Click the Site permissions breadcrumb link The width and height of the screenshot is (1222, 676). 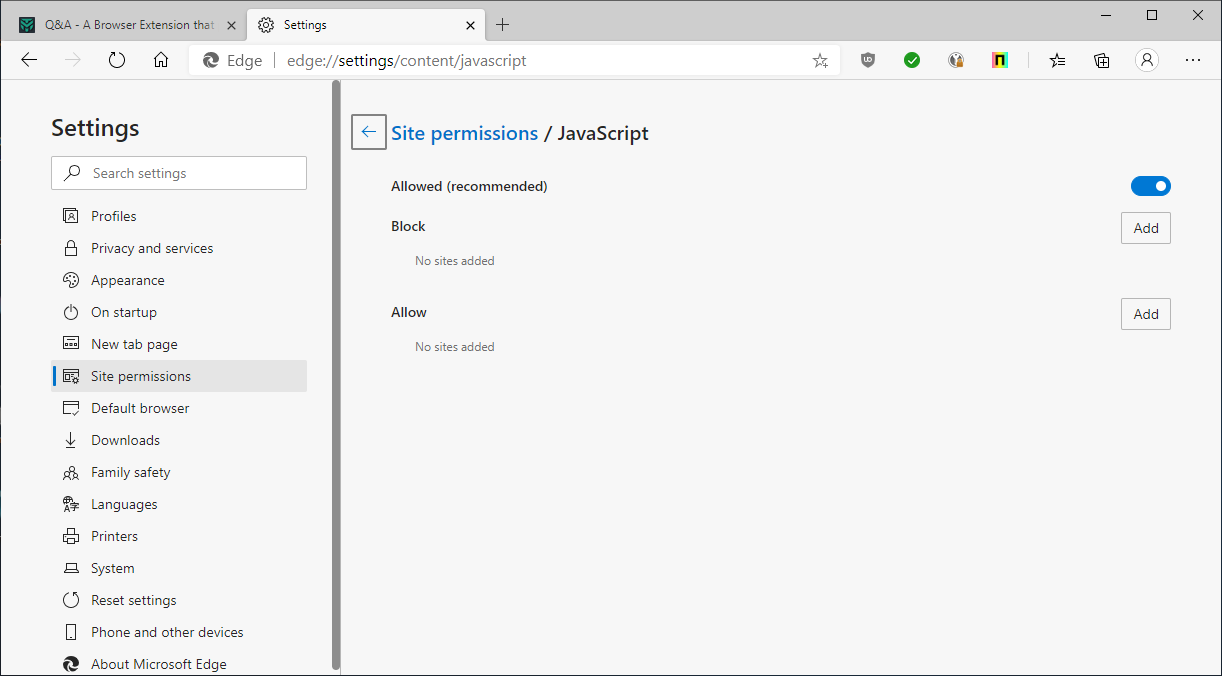click(464, 133)
